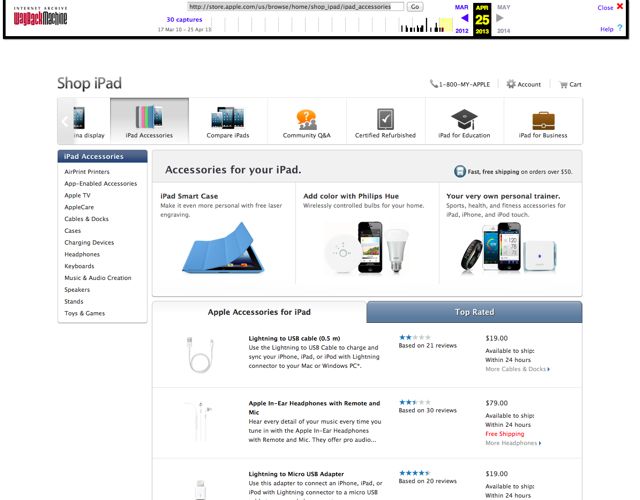Click the Help link in Wayback bar
640x500 pixels.
pos(607,29)
